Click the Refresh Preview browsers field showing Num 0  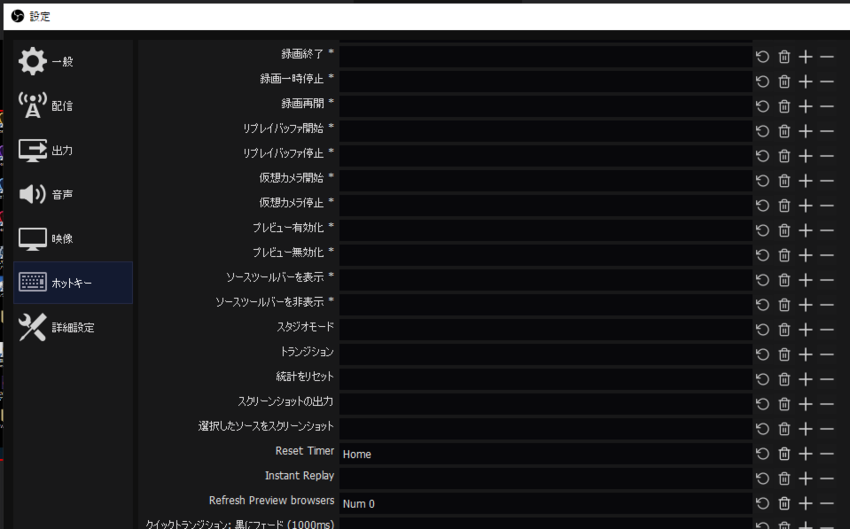(x=545, y=504)
